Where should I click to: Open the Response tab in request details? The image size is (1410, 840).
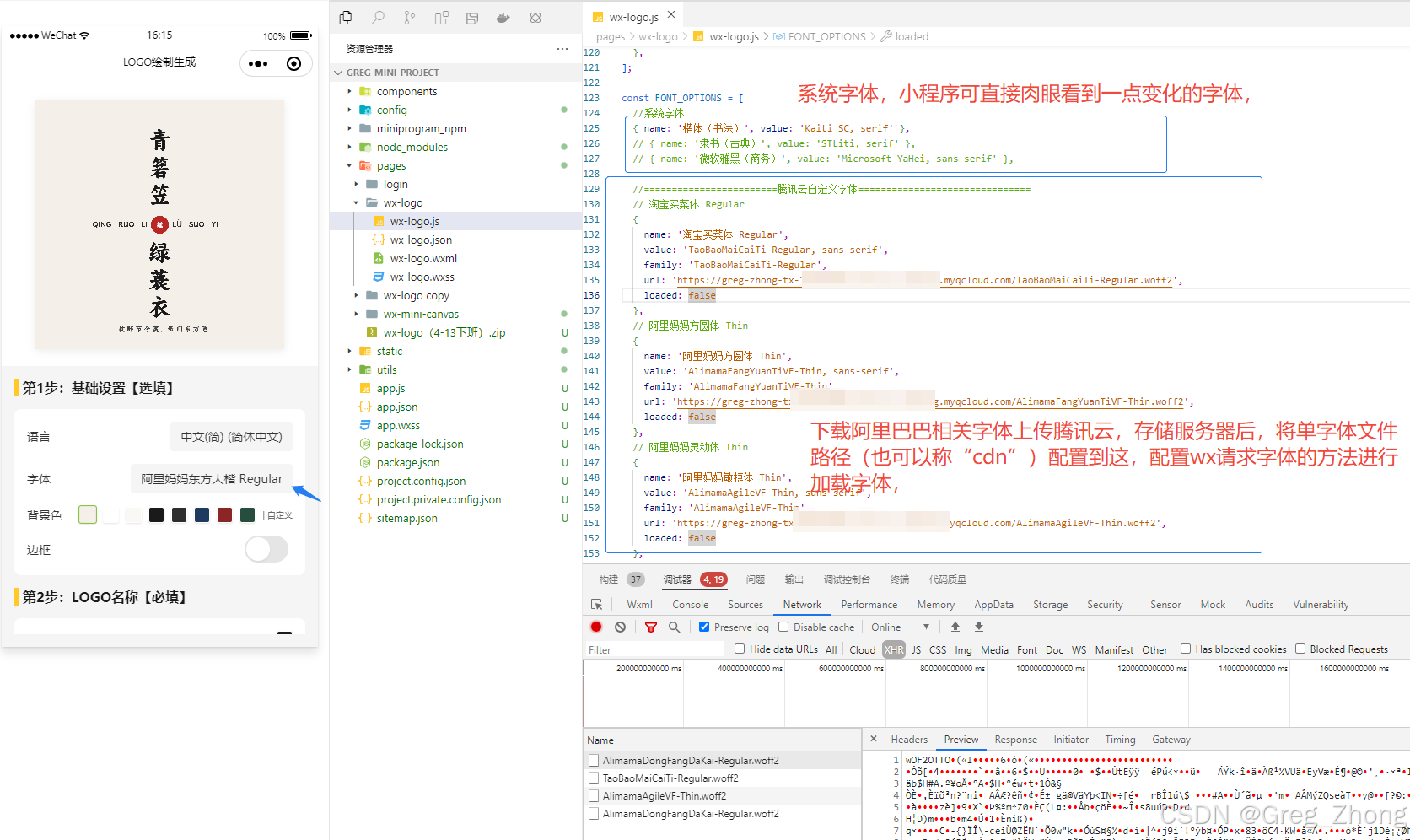pyautogui.click(x=1015, y=740)
